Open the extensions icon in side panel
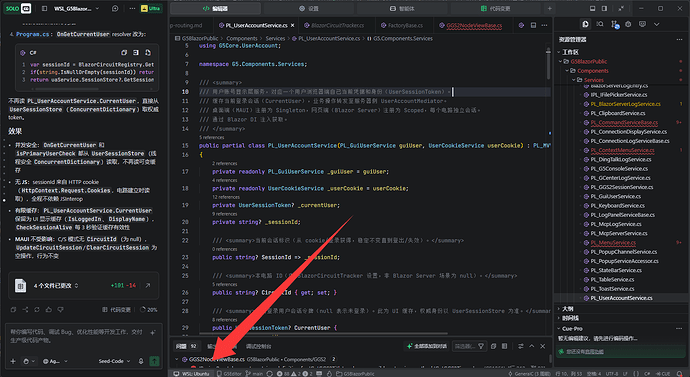The height and width of the screenshot is (377, 690). point(628,24)
